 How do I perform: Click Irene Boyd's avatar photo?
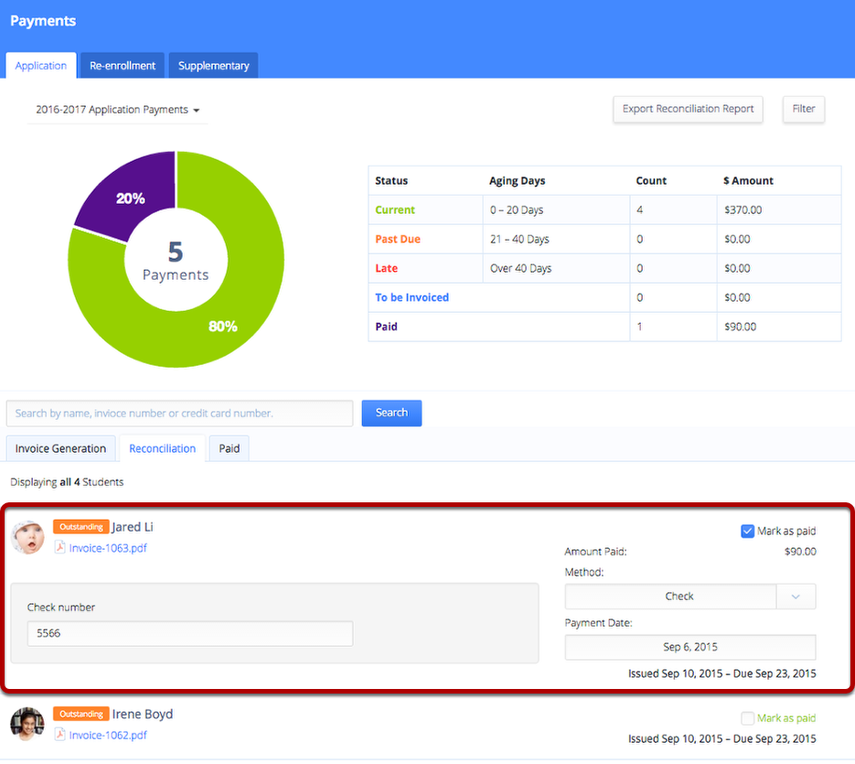28,724
